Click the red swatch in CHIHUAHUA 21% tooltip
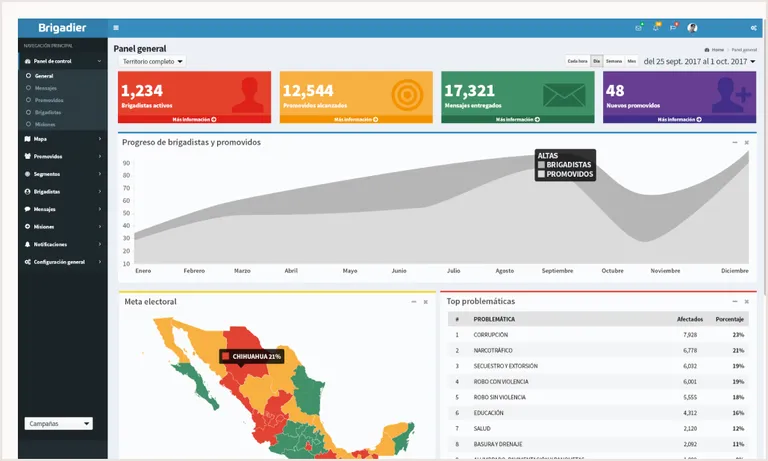Screen dimensions: 768x461 click(x=226, y=356)
